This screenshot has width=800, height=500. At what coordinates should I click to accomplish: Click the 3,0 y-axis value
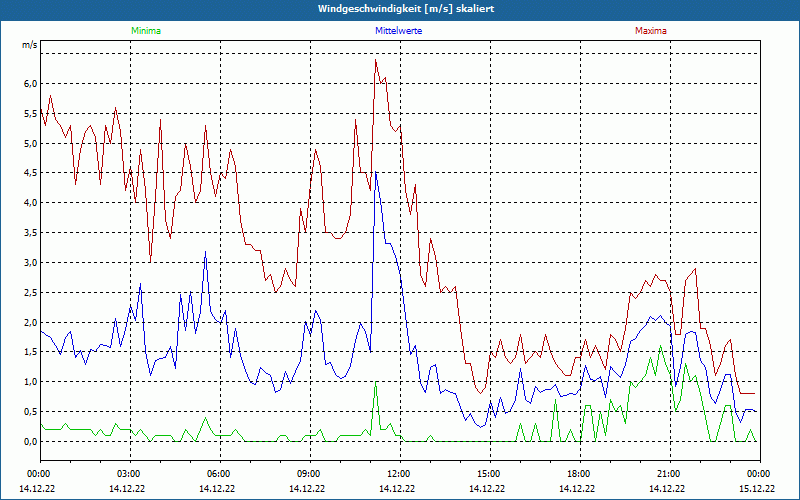31,263
